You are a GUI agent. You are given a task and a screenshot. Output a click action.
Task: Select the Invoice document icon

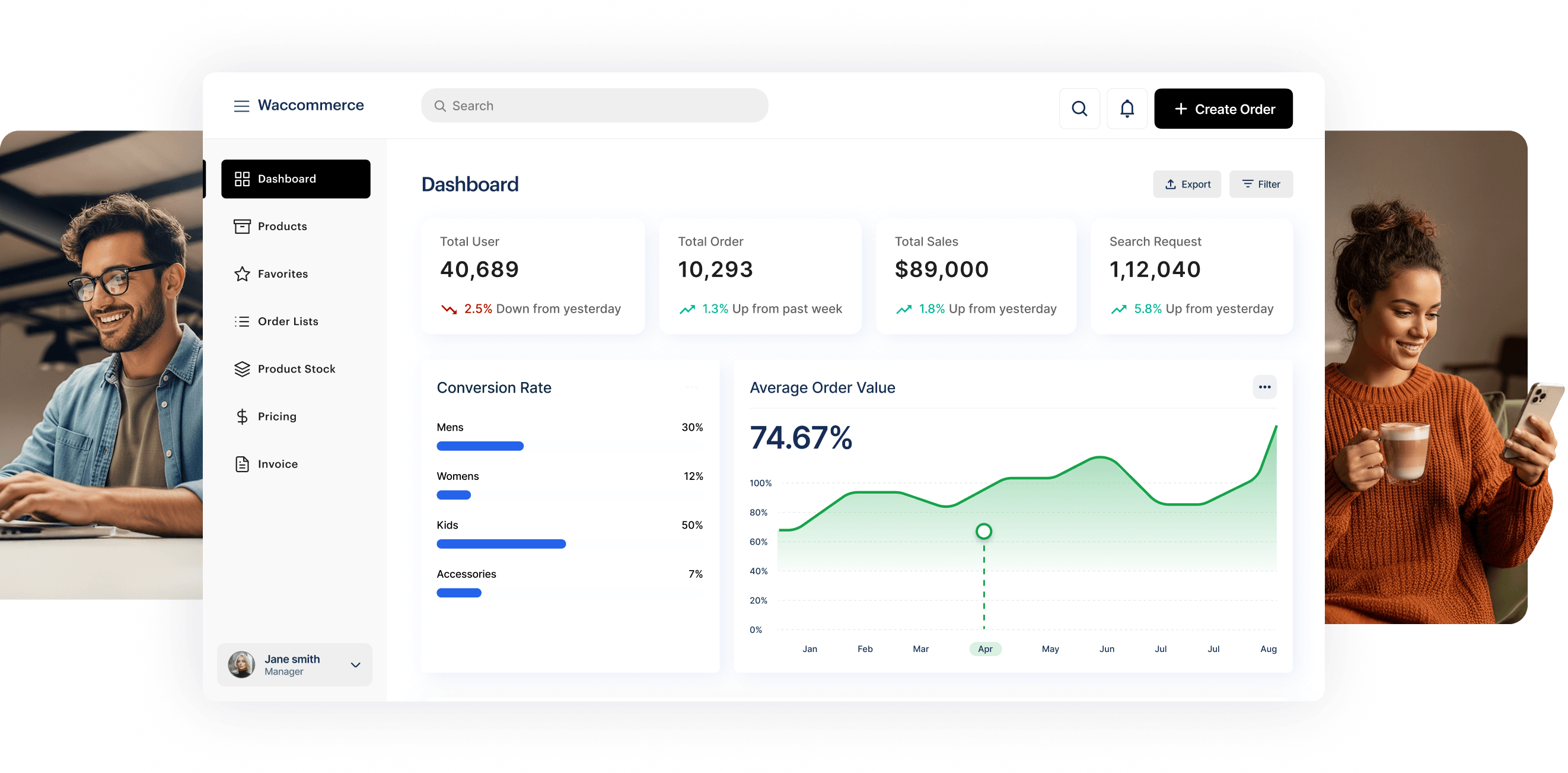241,463
